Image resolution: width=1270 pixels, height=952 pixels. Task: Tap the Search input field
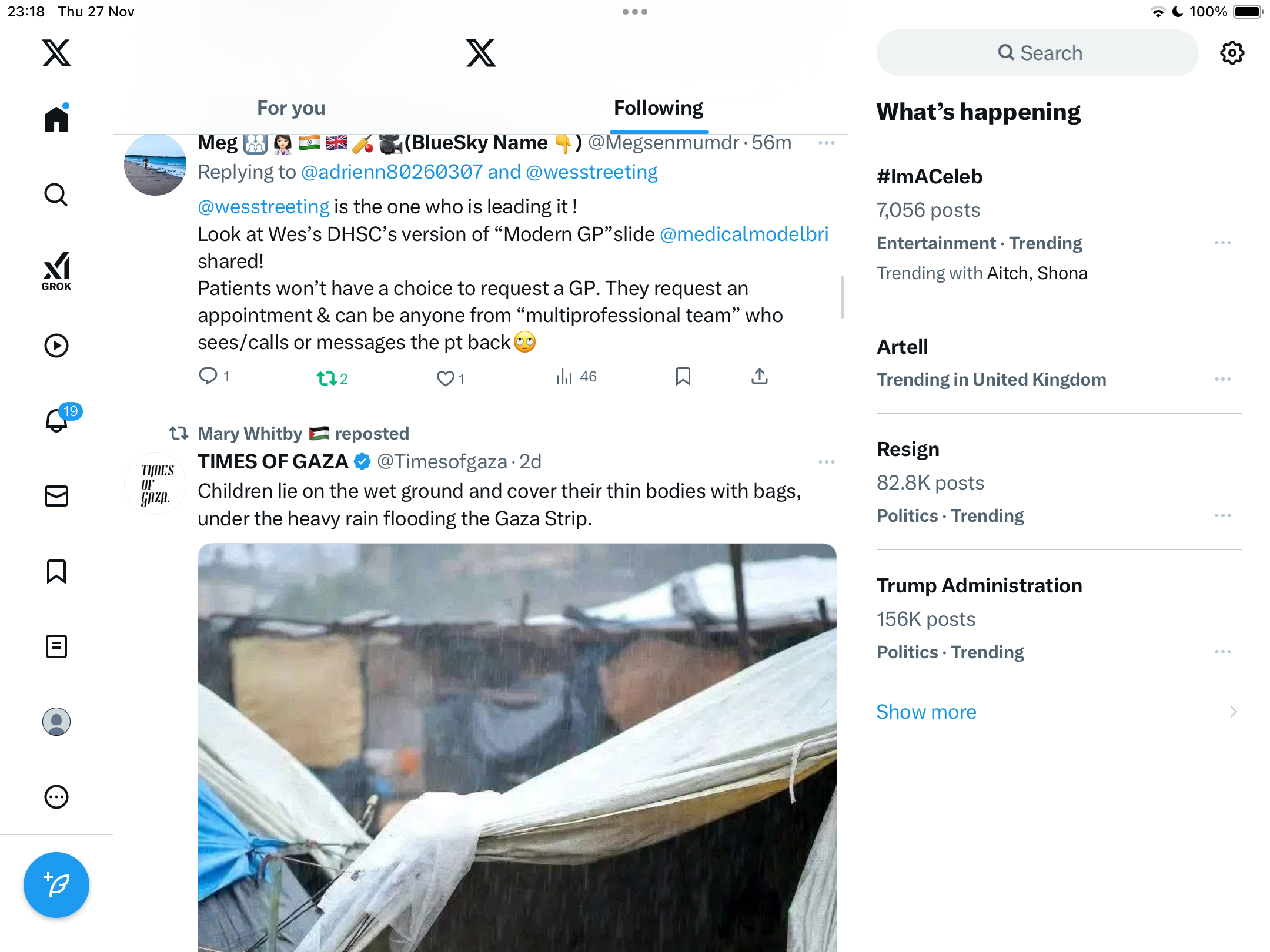point(1038,53)
